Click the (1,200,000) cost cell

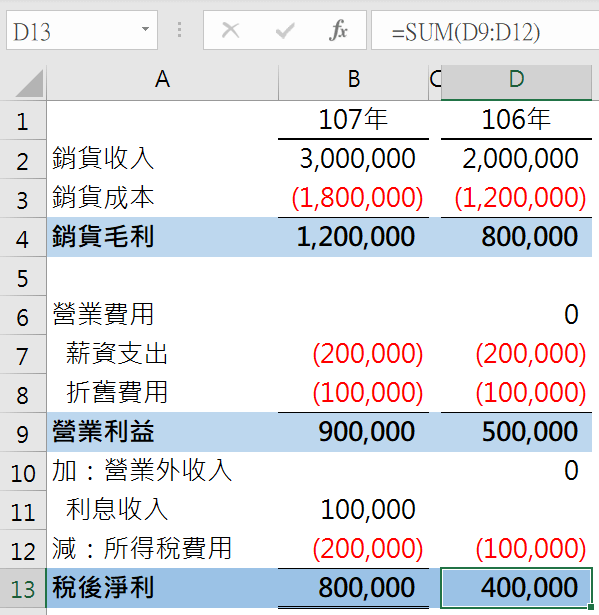coord(516,198)
